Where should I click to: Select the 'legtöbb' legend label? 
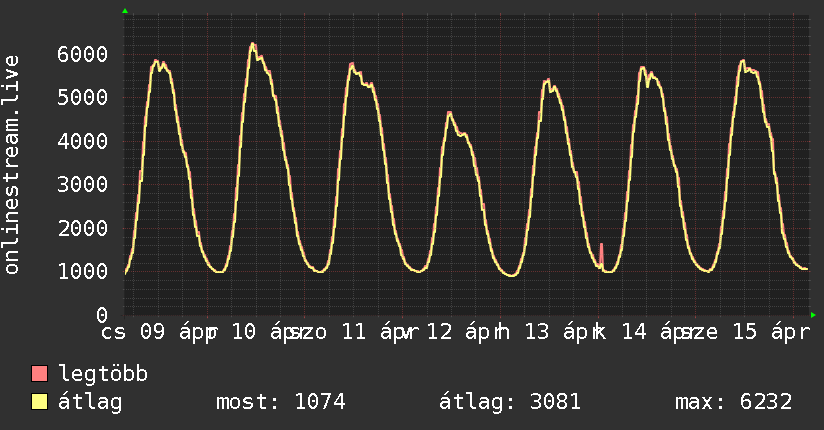[103, 375]
